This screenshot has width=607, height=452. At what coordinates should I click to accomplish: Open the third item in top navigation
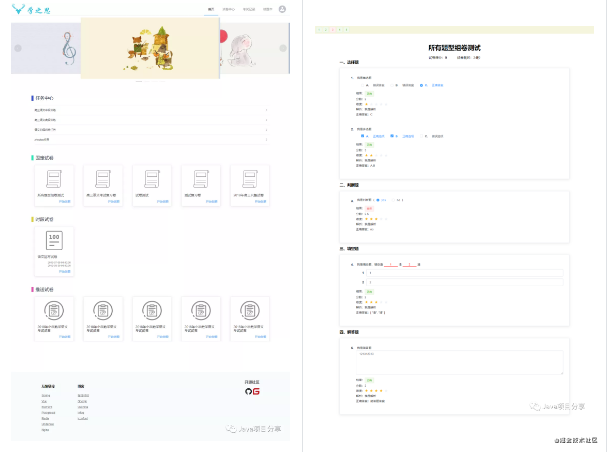coord(249,9)
